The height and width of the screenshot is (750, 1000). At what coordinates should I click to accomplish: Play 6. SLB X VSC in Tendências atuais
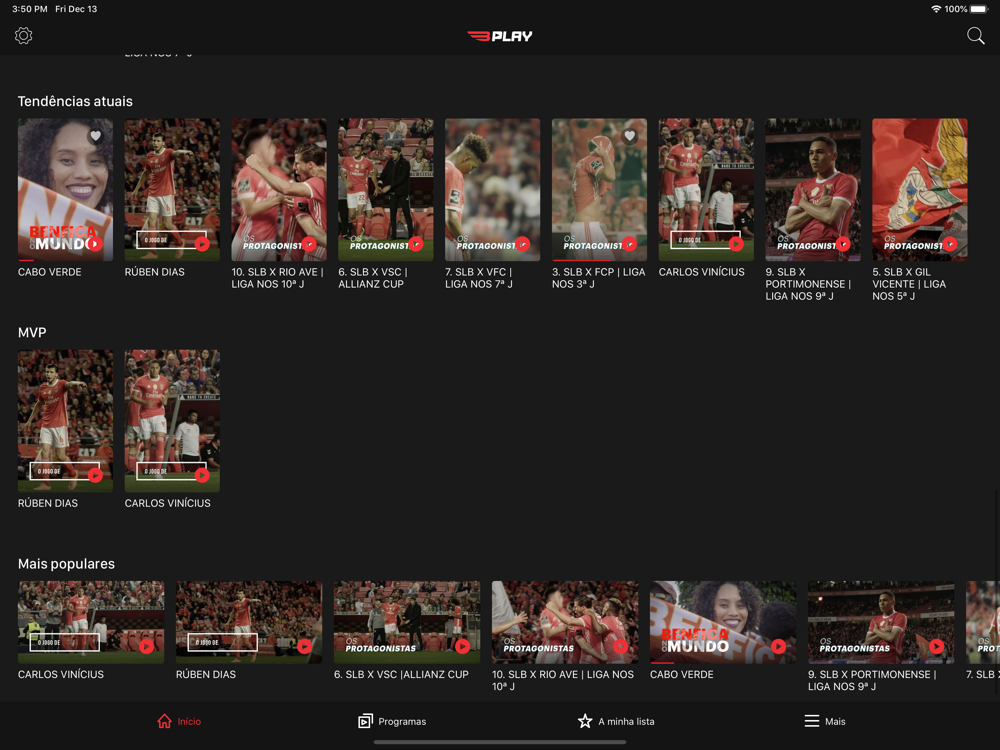point(416,244)
